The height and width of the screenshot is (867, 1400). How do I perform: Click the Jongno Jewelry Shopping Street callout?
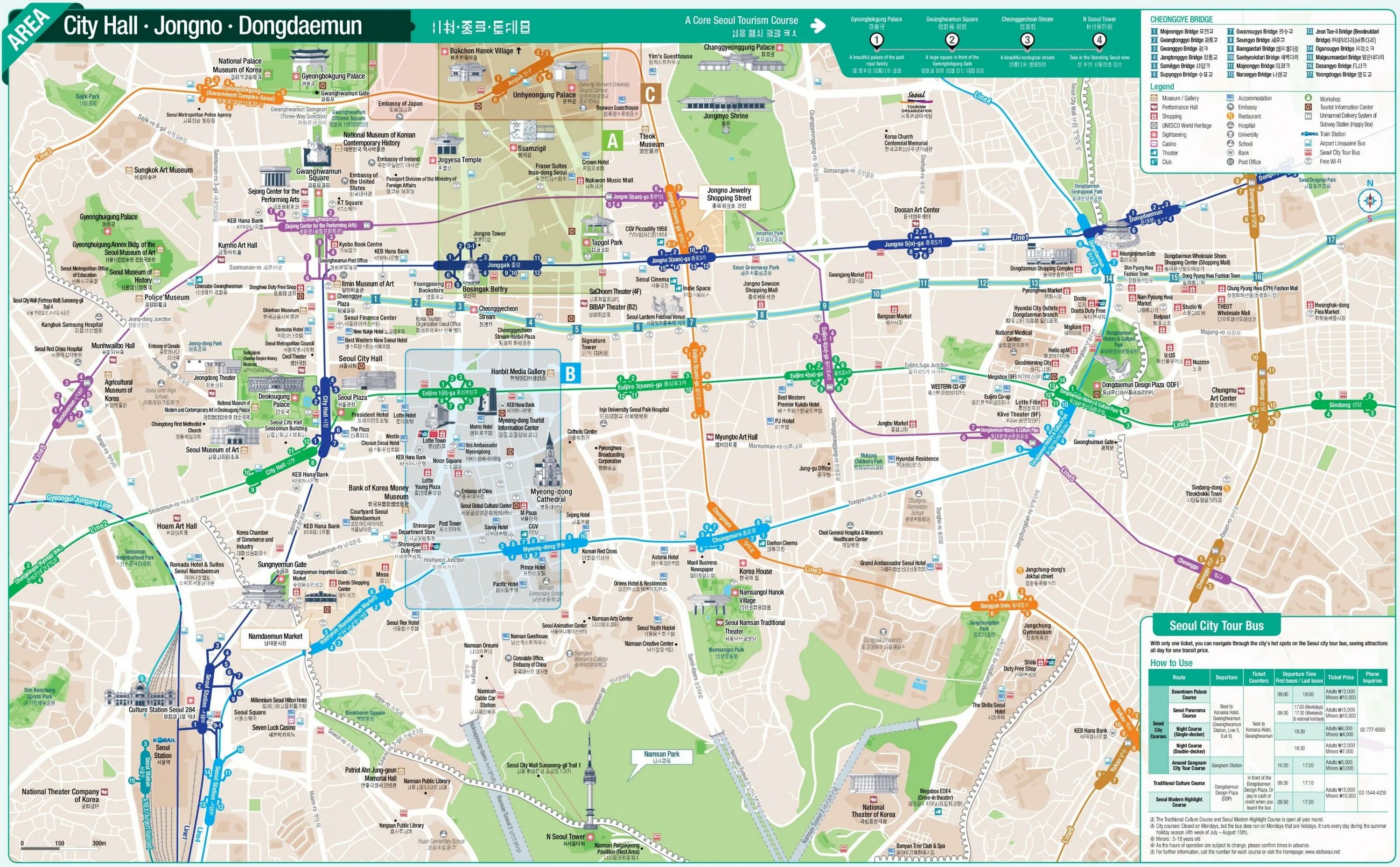pos(728,197)
